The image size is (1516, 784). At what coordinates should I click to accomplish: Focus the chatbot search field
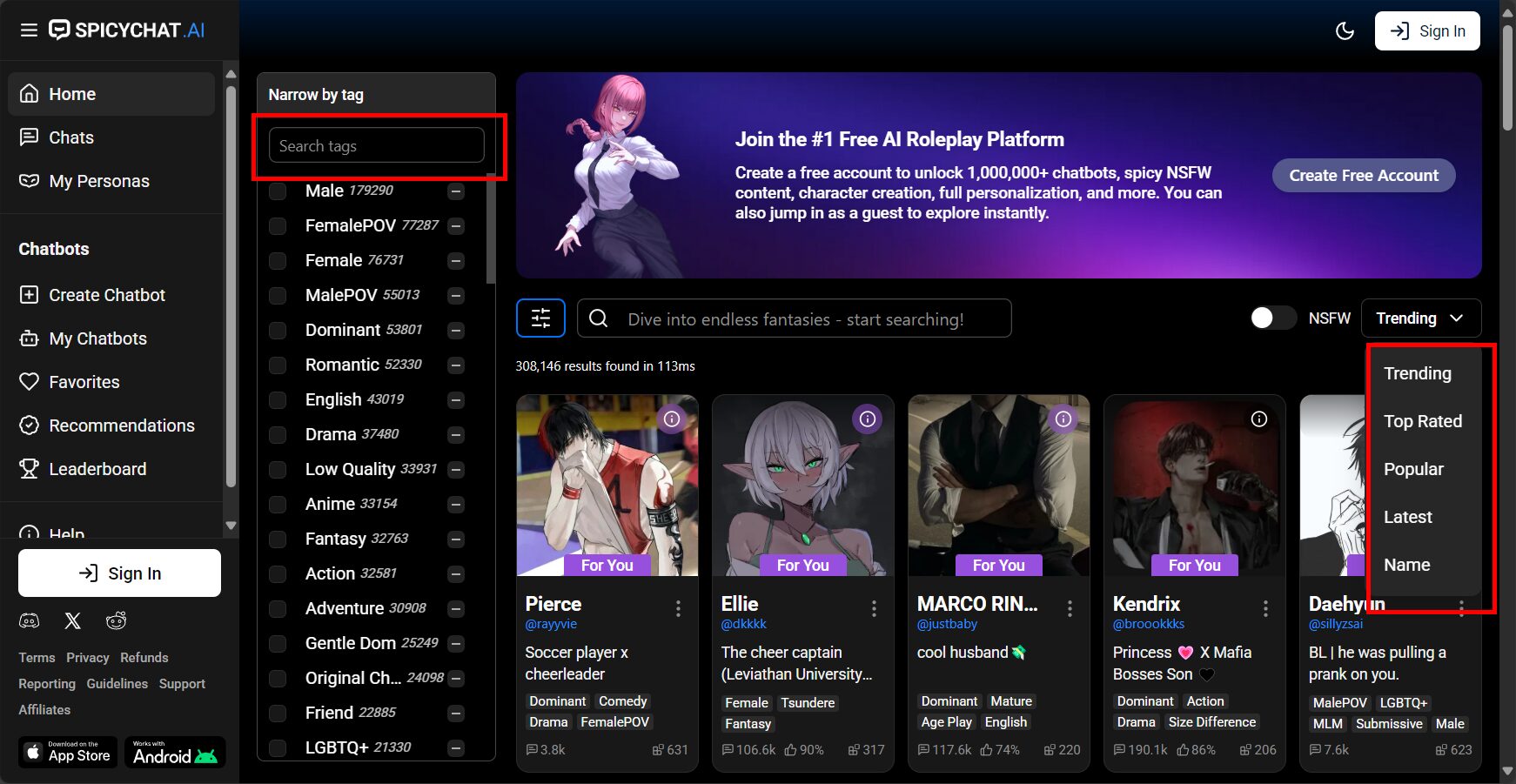click(795, 318)
